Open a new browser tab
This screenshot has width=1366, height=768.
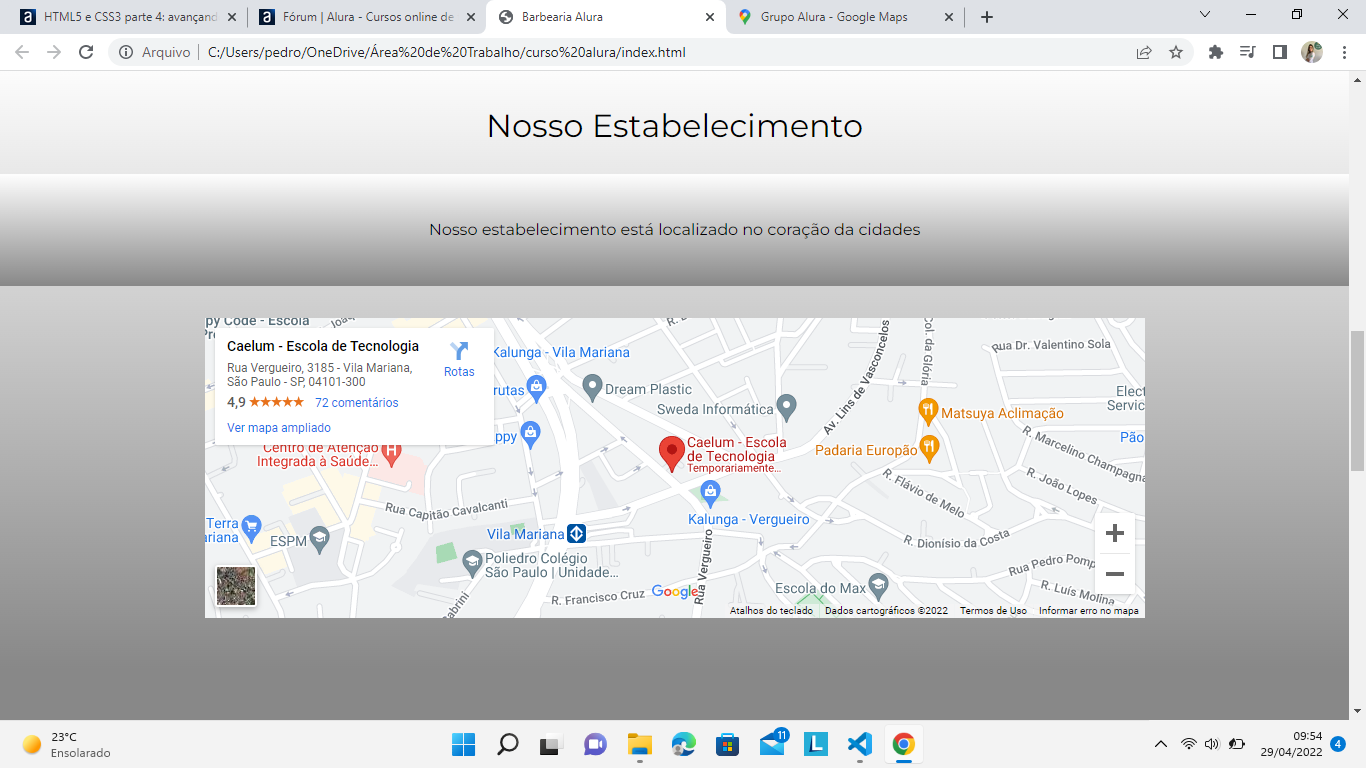(x=987, y=17)
